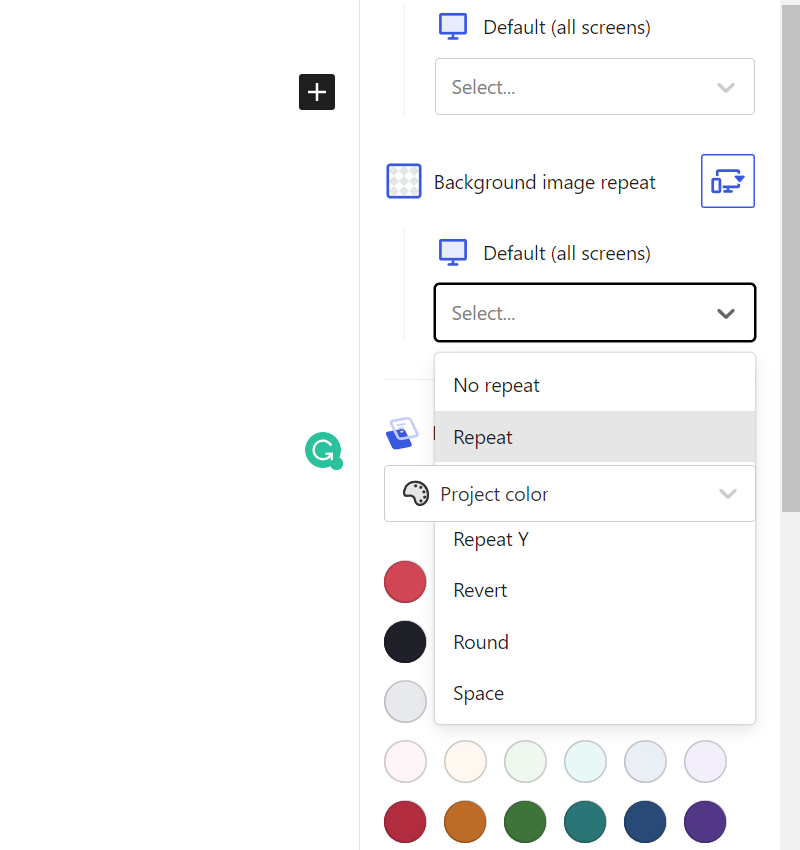
Task: Pick the 'Space' repeat option
Action: tap(477, 693)
